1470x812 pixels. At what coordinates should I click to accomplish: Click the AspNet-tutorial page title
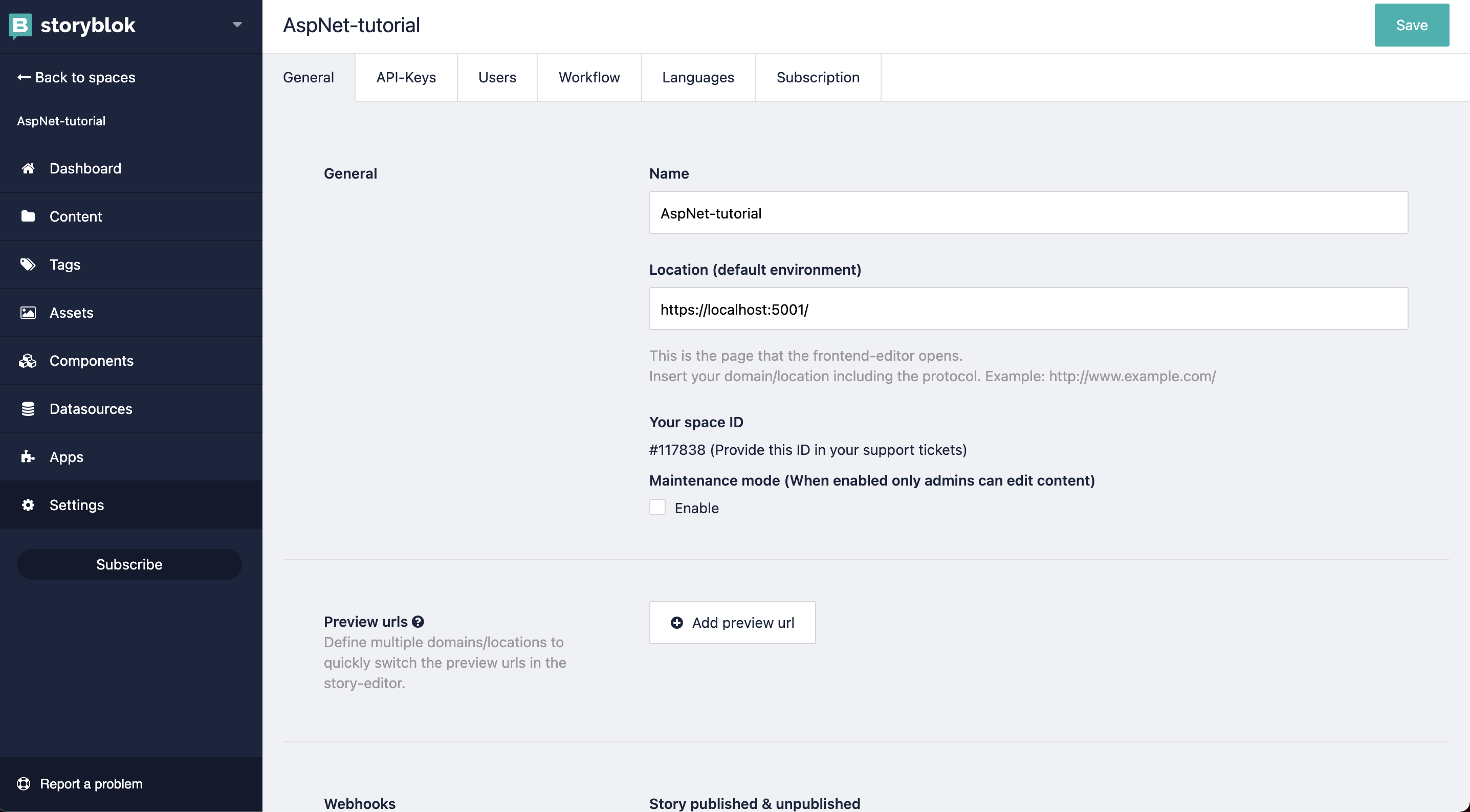pos(352,25)
